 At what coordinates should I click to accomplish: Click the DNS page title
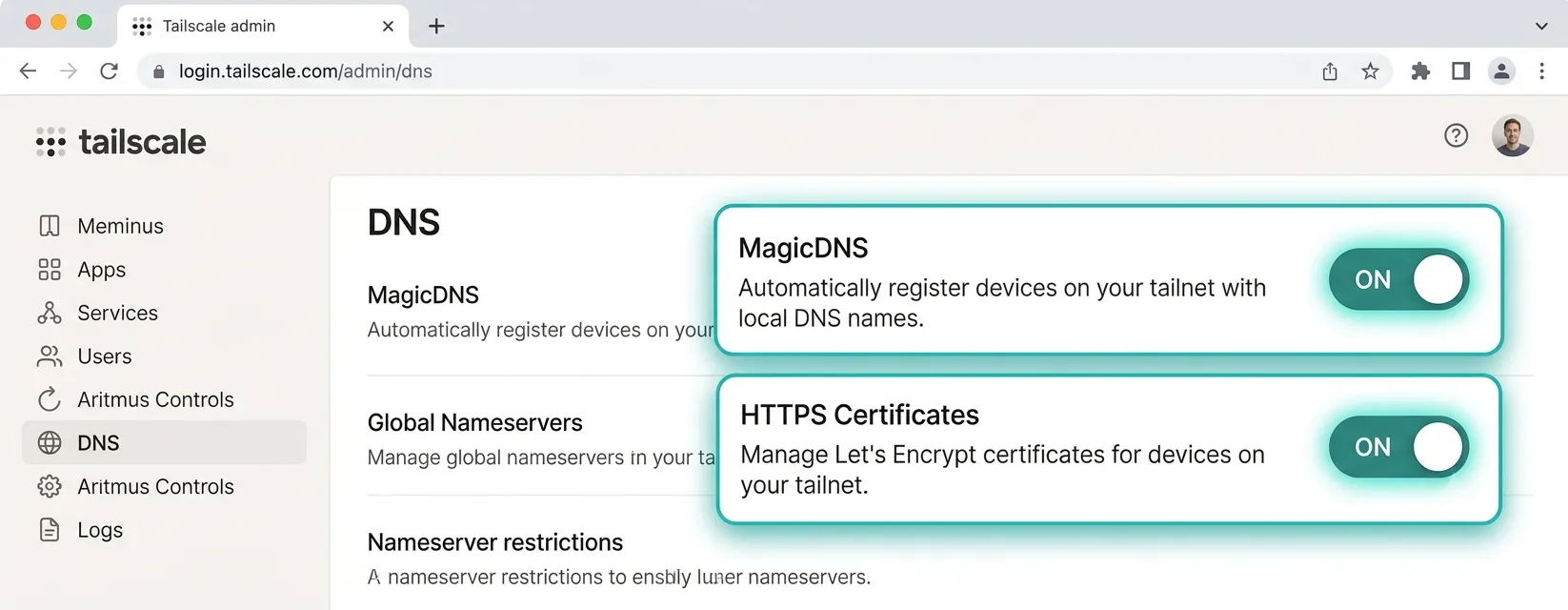tap(404, 222)
